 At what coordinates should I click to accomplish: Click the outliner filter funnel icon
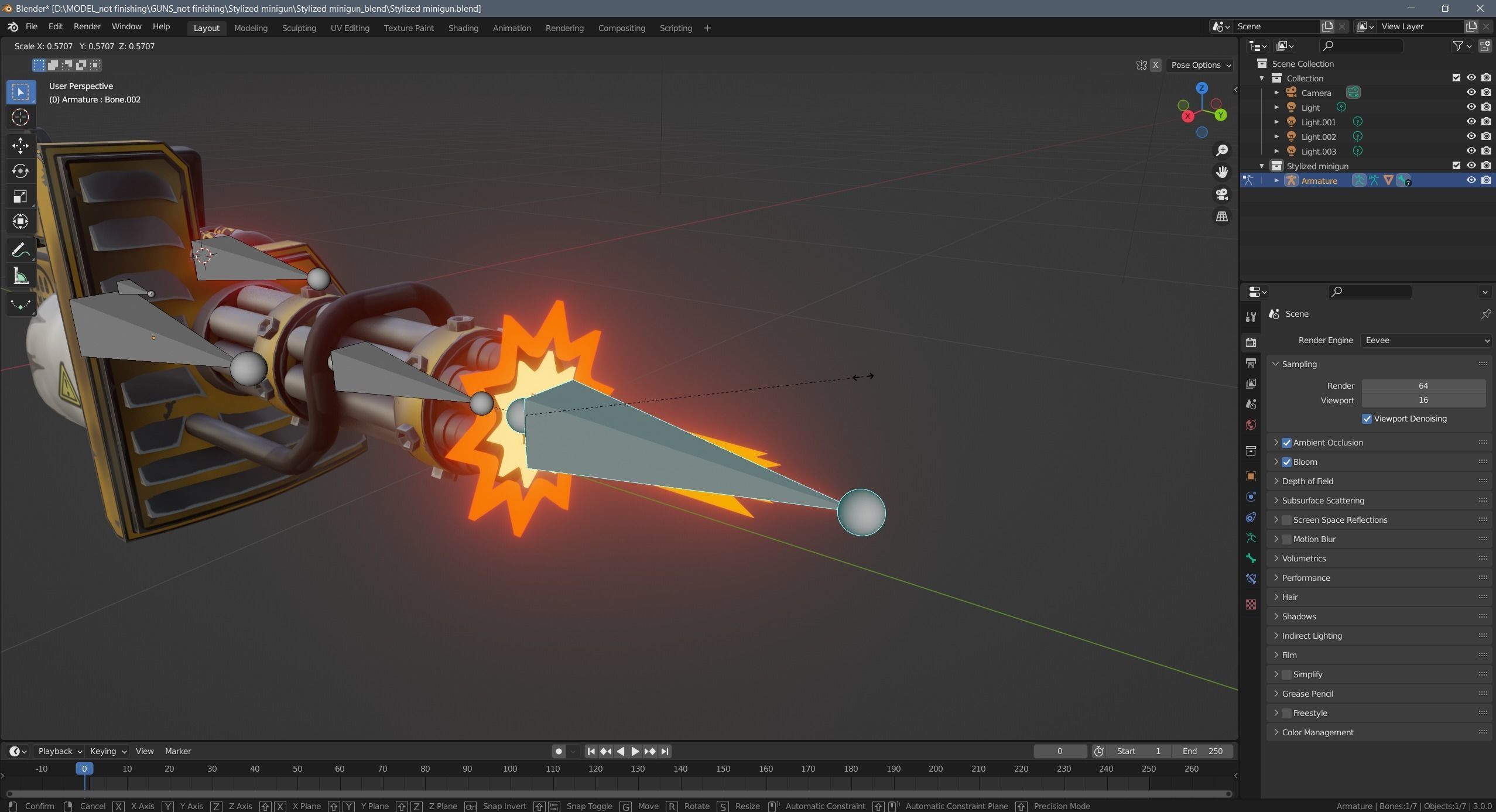click(1458, 46)
